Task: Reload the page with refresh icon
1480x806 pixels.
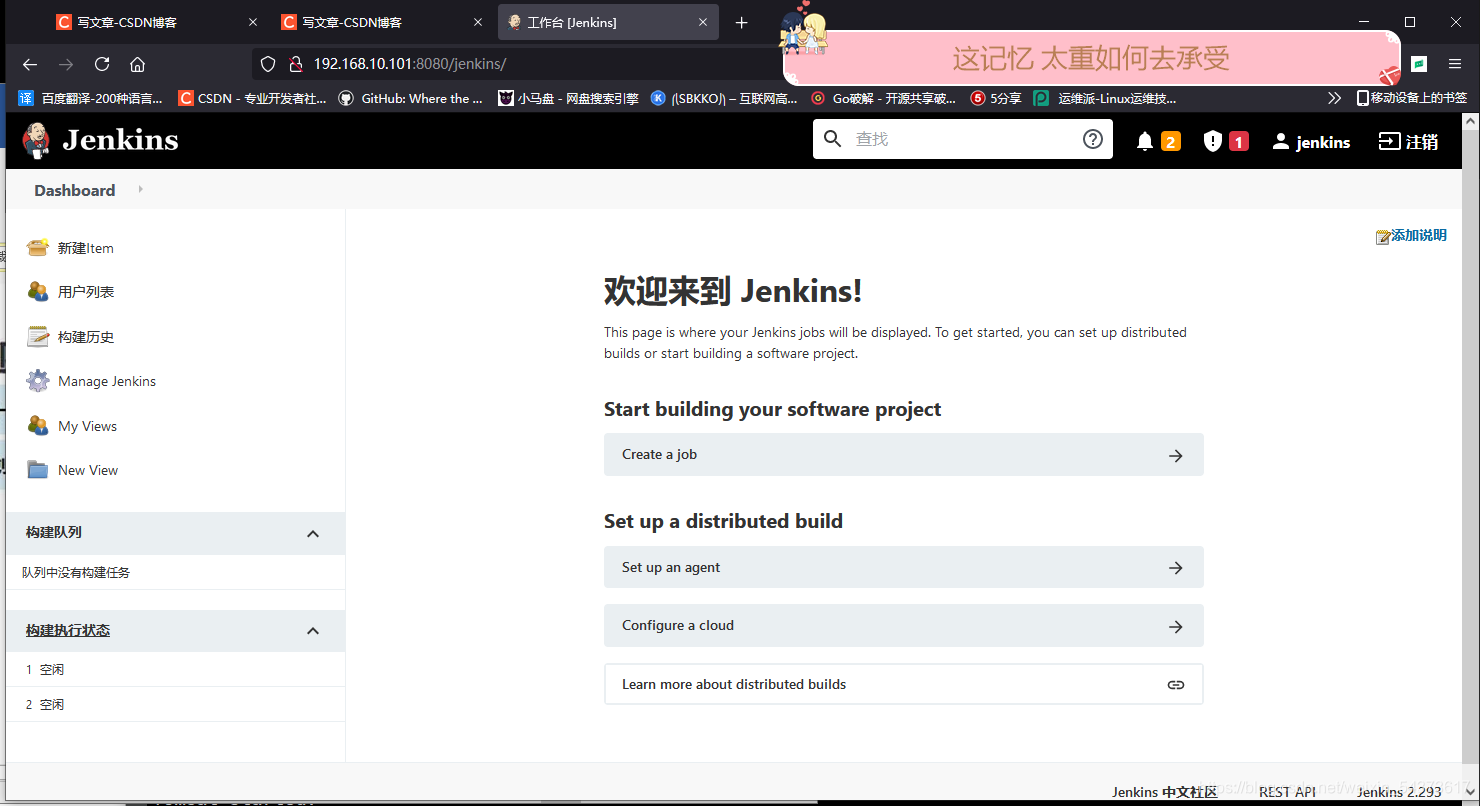Action: click(x=102, y=64)
